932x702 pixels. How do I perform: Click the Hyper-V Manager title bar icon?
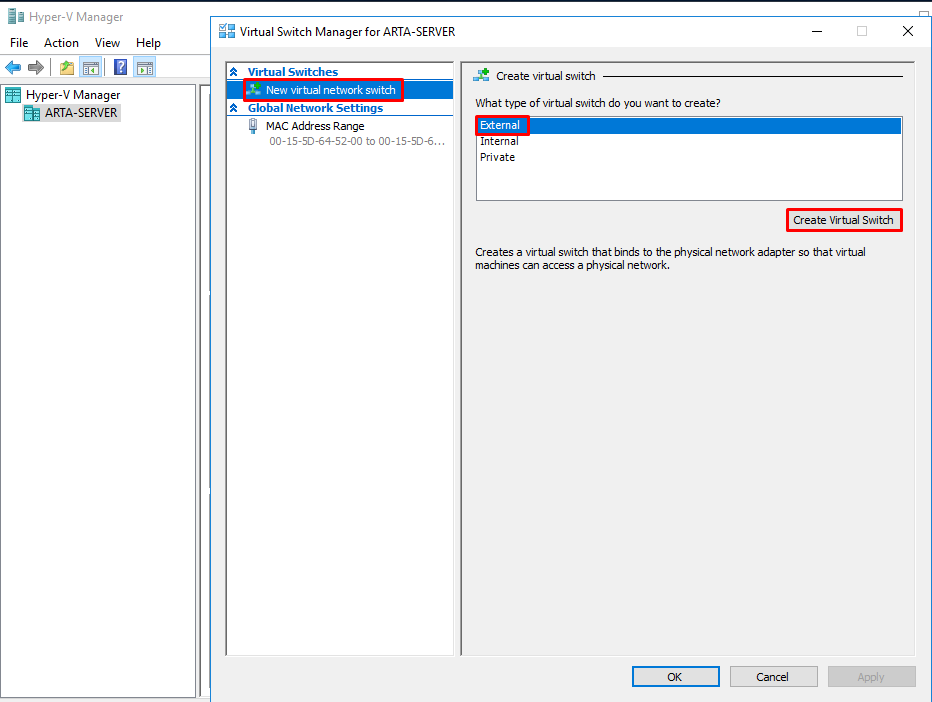(15, 17)
